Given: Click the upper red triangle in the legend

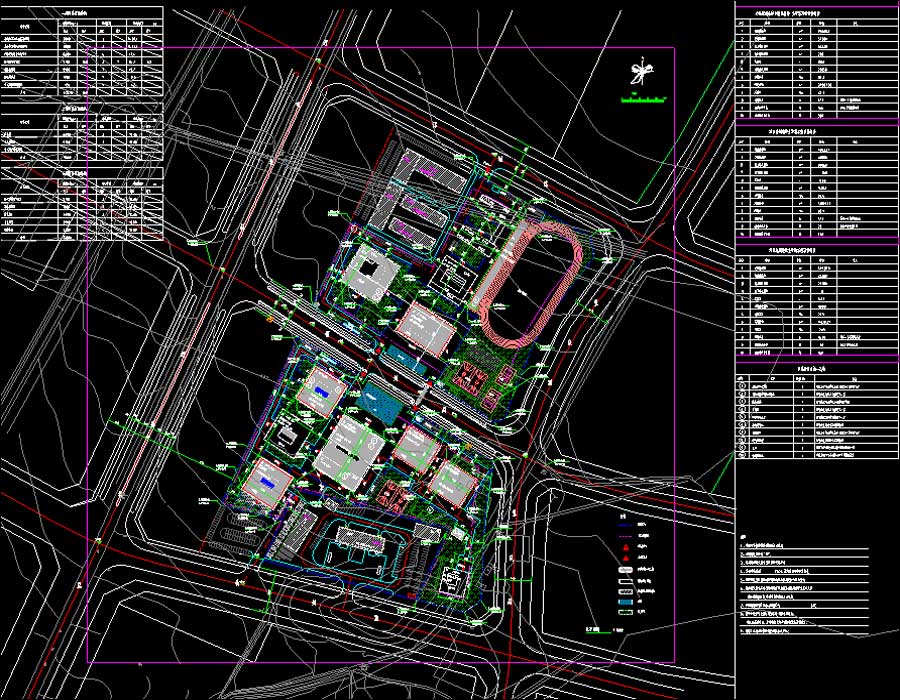Looking at the screenshot, I should point(626,549).
